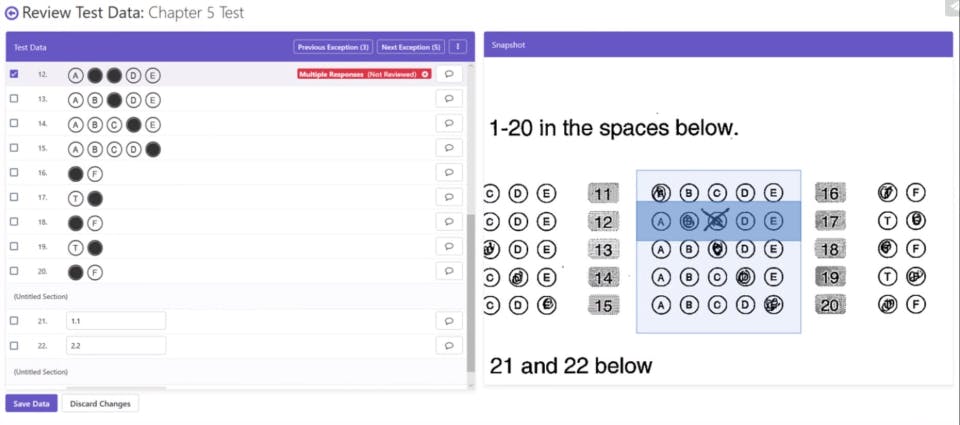Uncheck the checkbox for question 12
The image size is (960, 425).
pyautogui.click(x=14, y=74)
